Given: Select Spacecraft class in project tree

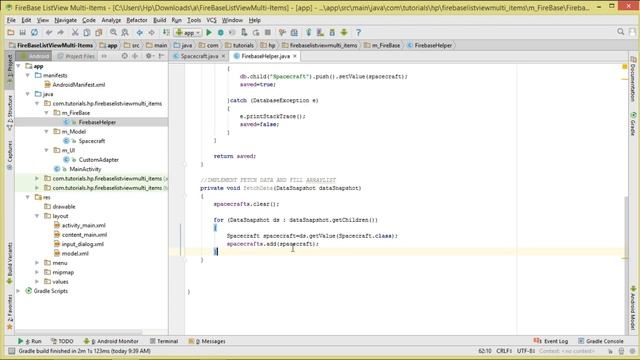Looking at the screenshot, I should tap(91, 141).
